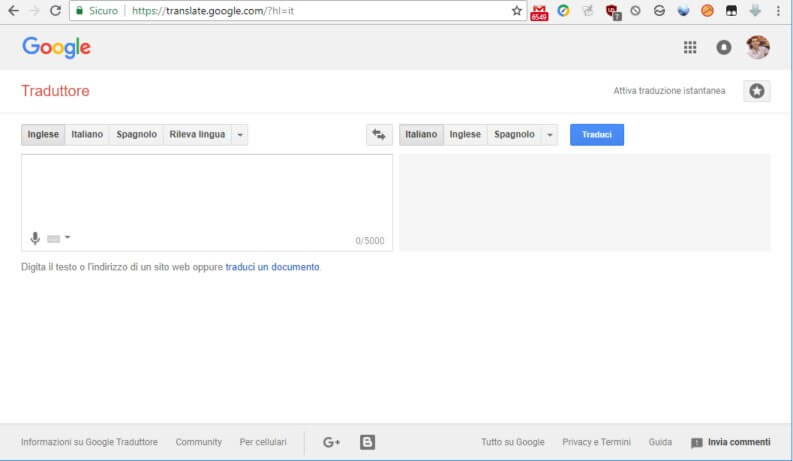The height and width of the screenshot is (461, 793).
Task: Click the browser forward arrow
Action: (34, 11)
